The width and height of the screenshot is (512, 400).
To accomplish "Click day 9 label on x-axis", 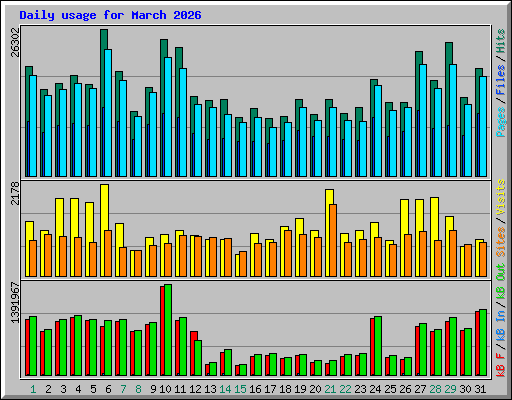I will coord(153,389).
